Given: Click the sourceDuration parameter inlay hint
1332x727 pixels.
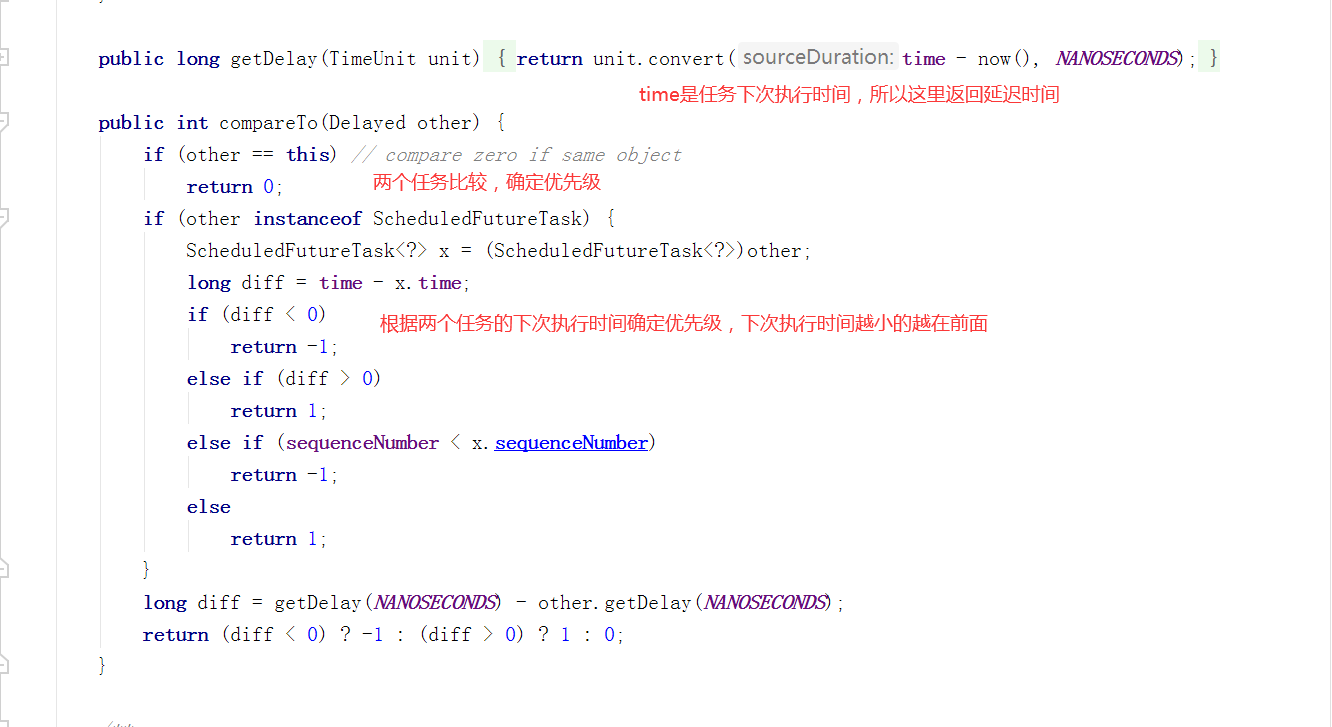Looking at the screenshot, I should point(818,58).
